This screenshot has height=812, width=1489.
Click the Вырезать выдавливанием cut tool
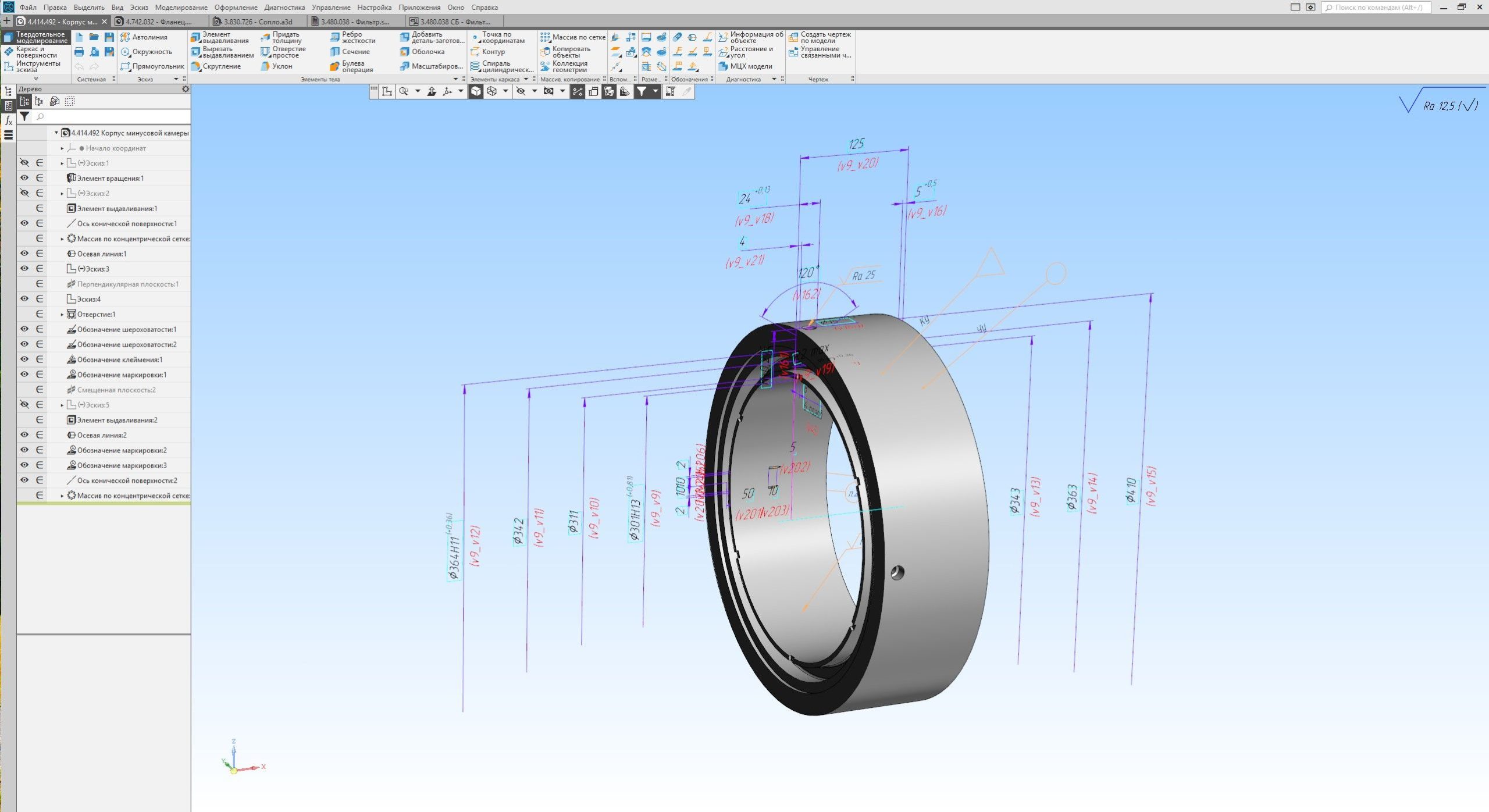point(196,52)
